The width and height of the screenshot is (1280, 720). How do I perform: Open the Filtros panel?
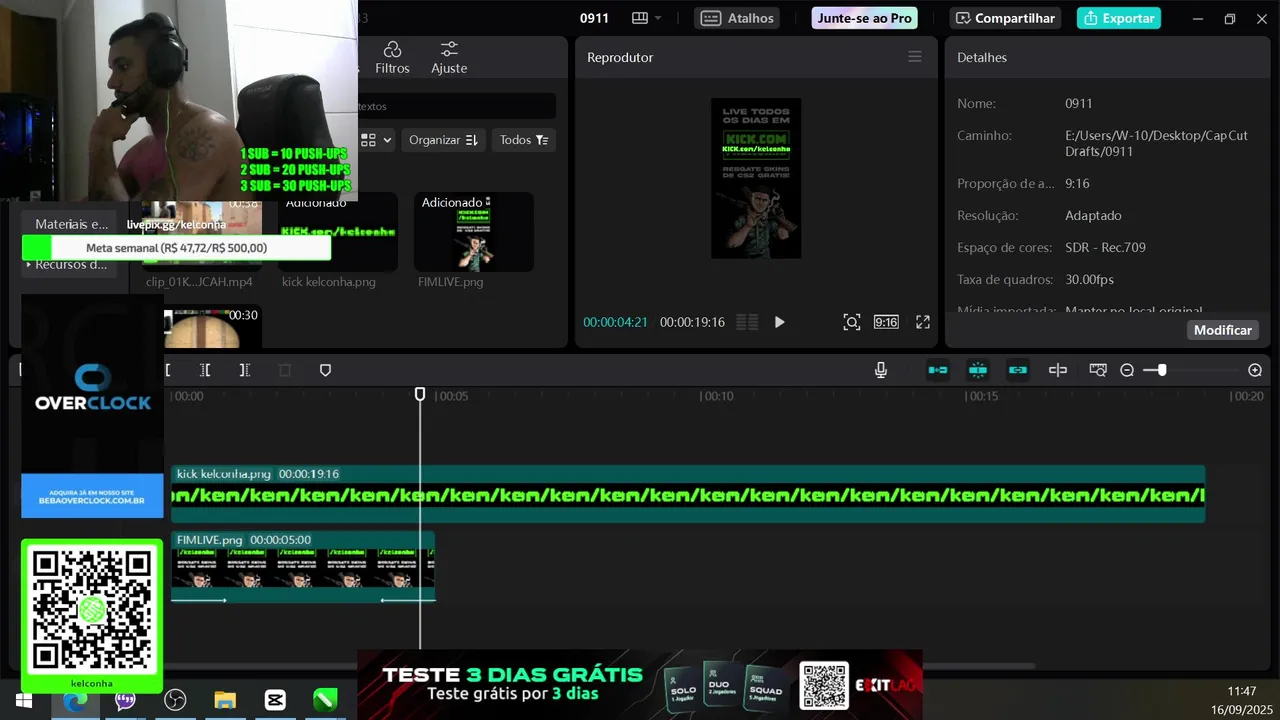392,58
